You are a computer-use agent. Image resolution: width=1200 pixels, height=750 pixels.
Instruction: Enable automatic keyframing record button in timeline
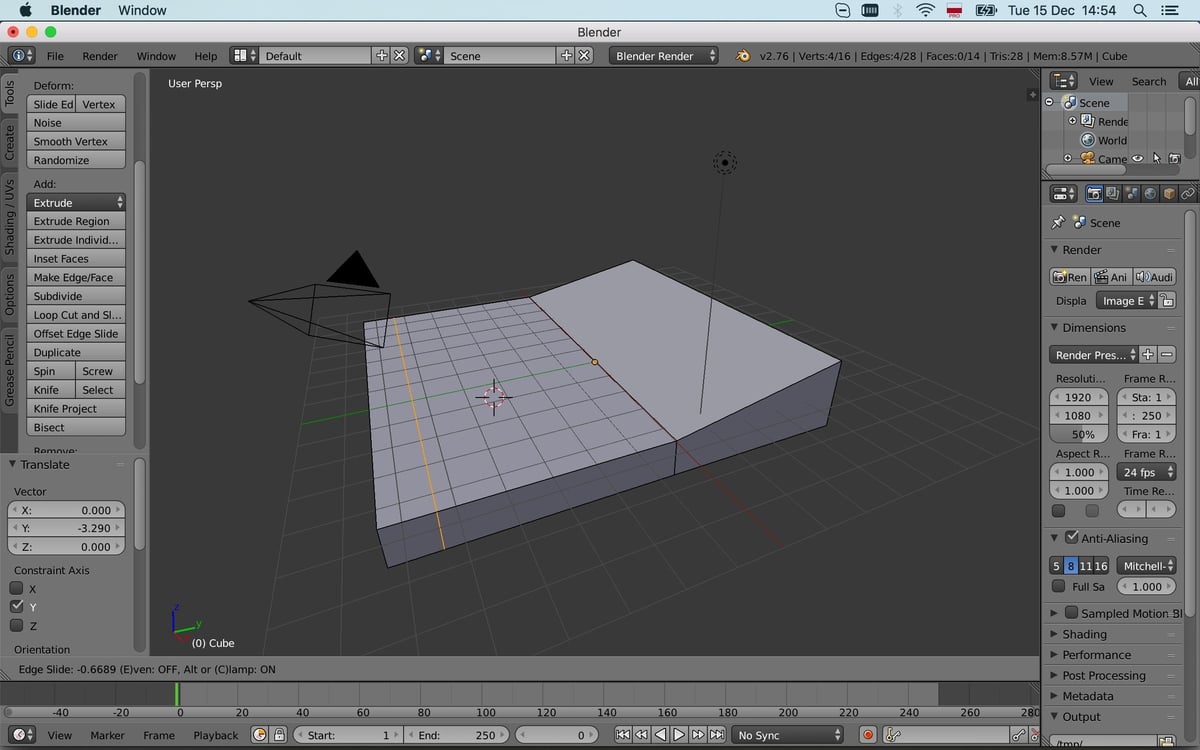[x=866, y=734]
